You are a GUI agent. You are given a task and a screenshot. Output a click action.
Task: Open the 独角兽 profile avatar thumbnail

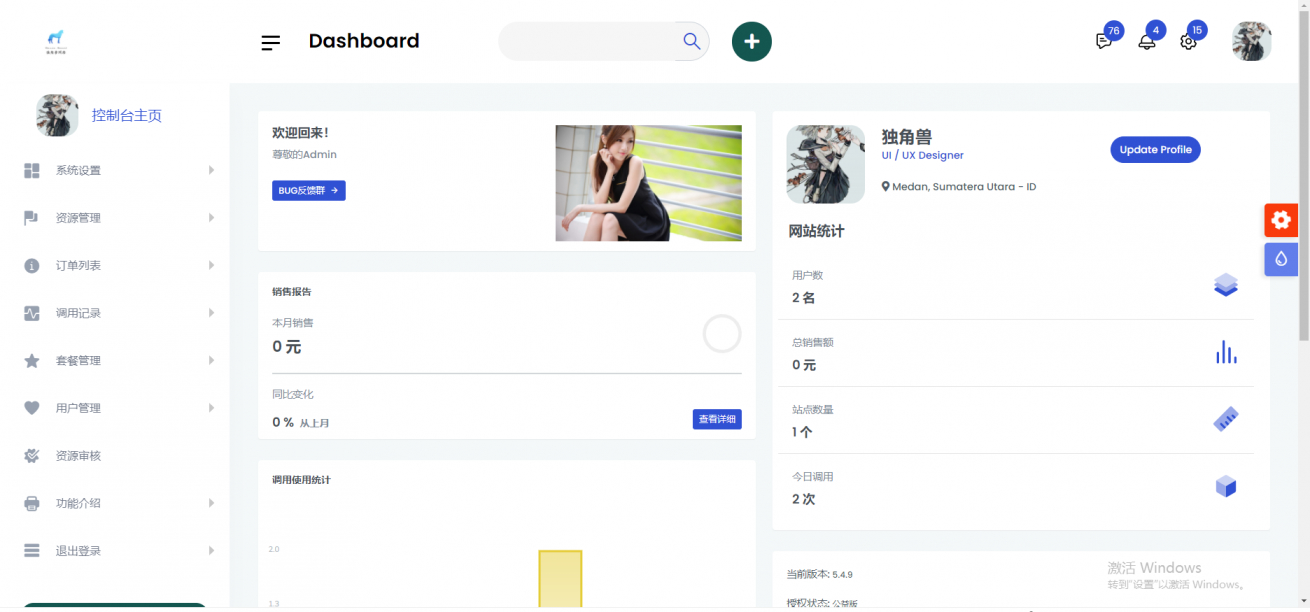coord(825,164)
